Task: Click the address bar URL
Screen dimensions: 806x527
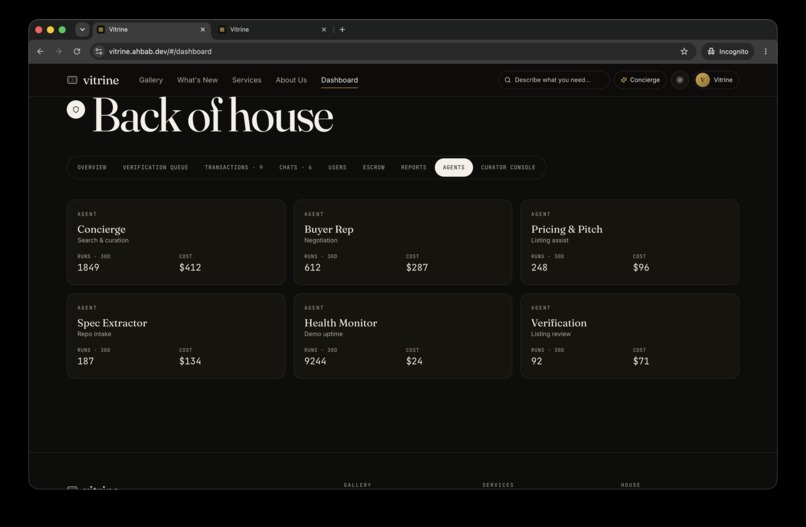Action: tap(160, 51)
